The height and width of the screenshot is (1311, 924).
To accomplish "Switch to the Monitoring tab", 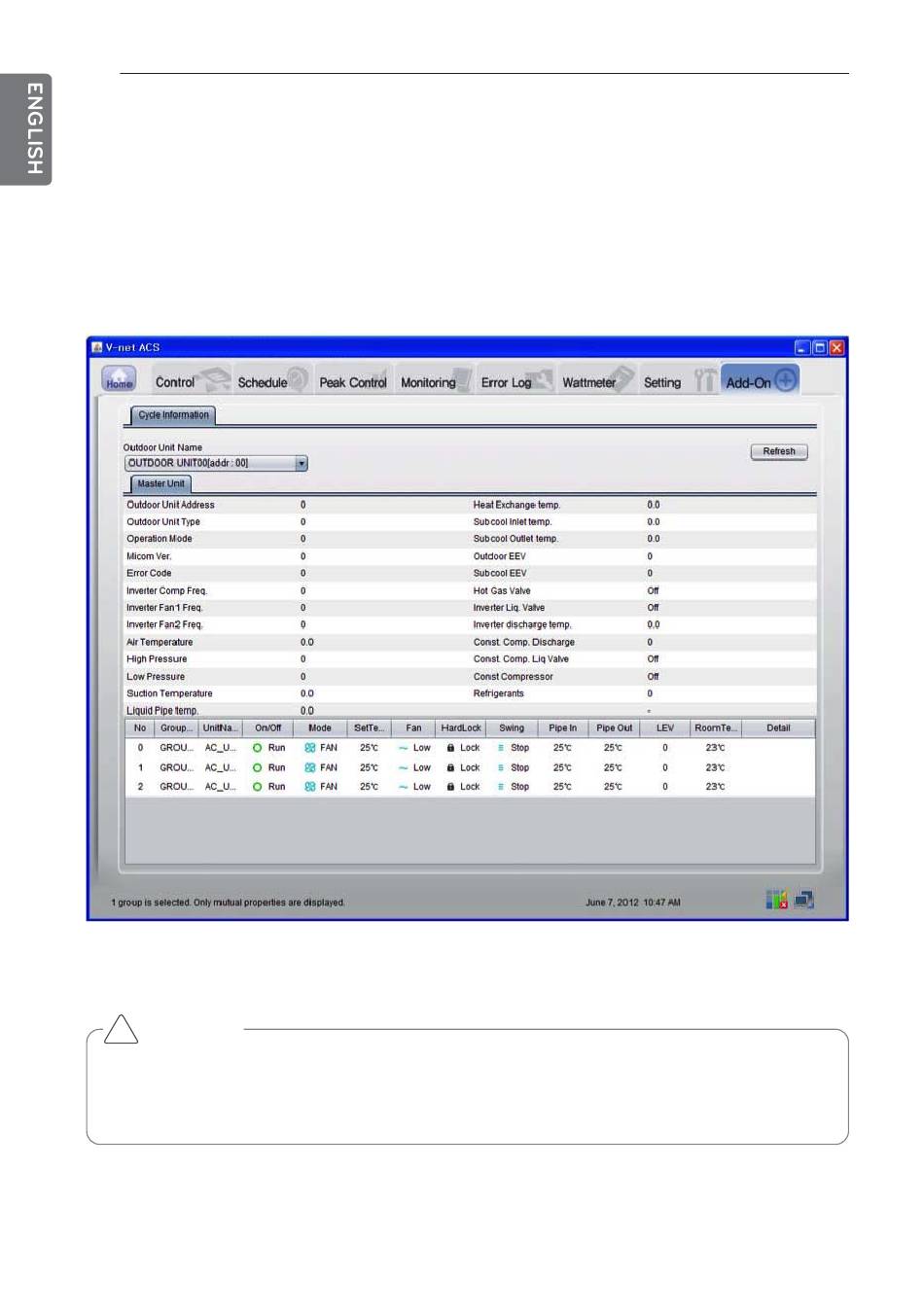I will [436, 380].
